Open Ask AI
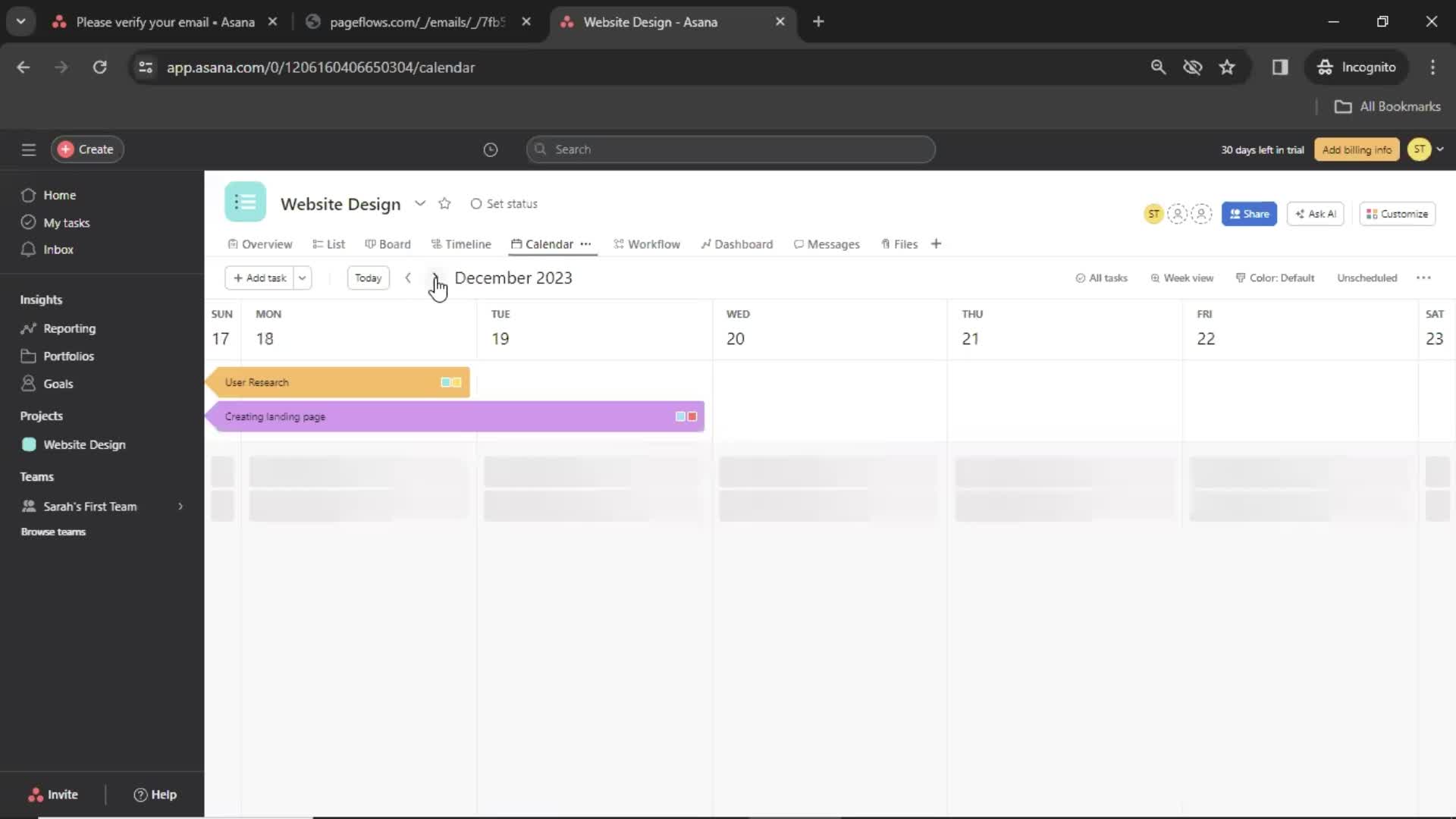 [1315, 214]
